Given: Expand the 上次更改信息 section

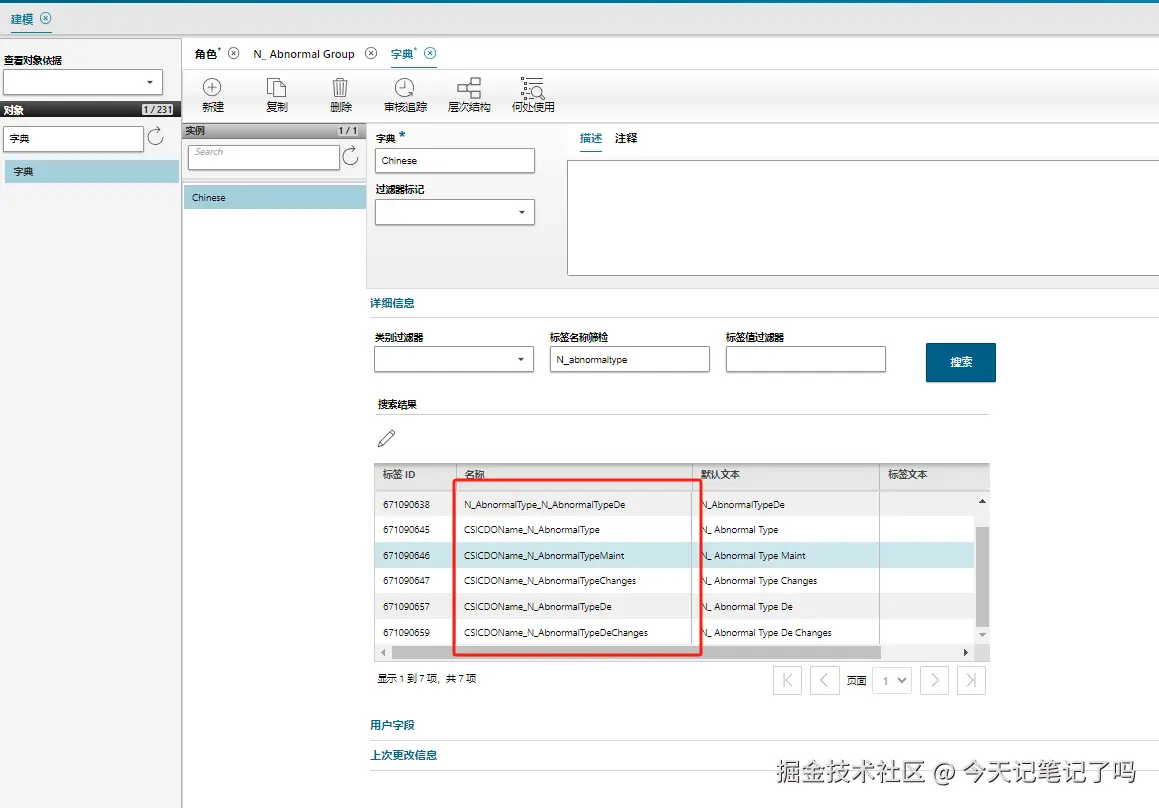Looking at the screenshot, I should pos(404,755).
